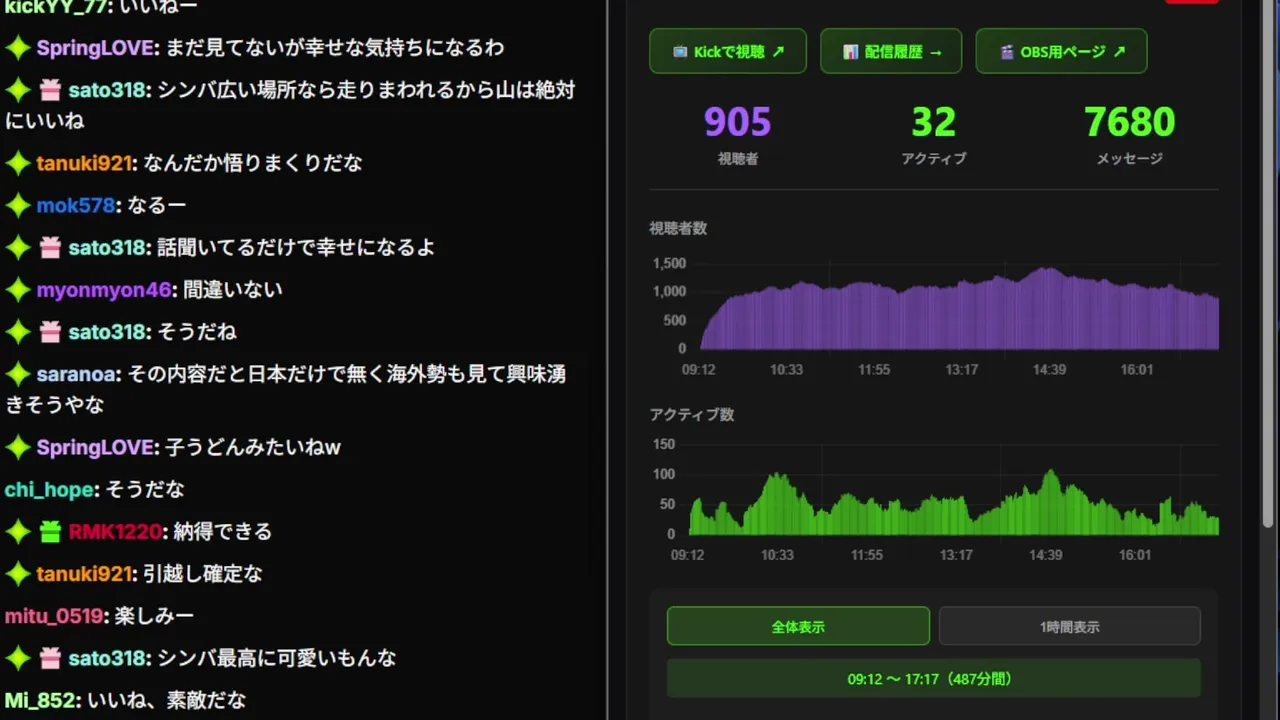Click pink gift badge on sato318's シンバ広い場所 message
Screen dimensions: 1280x720
coord(50,90)
